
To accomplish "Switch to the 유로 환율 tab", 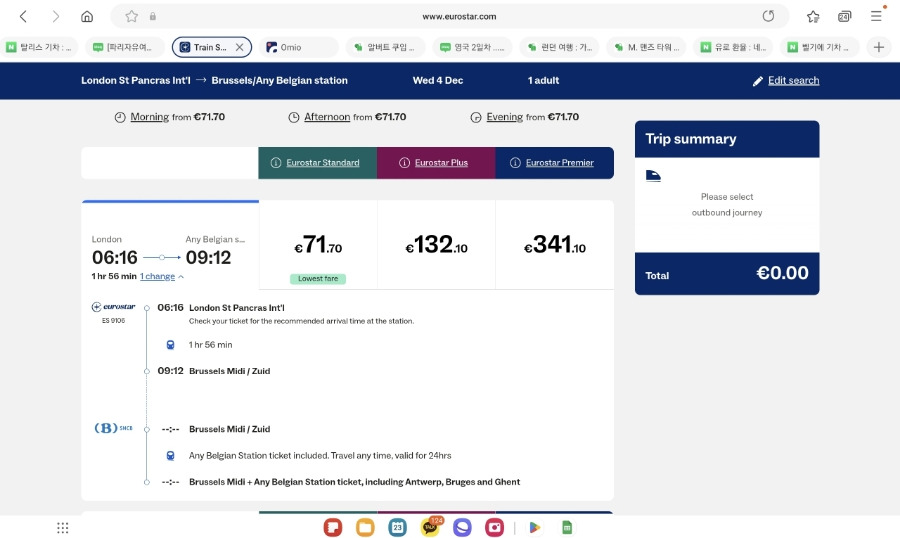I will pos(732,47).
